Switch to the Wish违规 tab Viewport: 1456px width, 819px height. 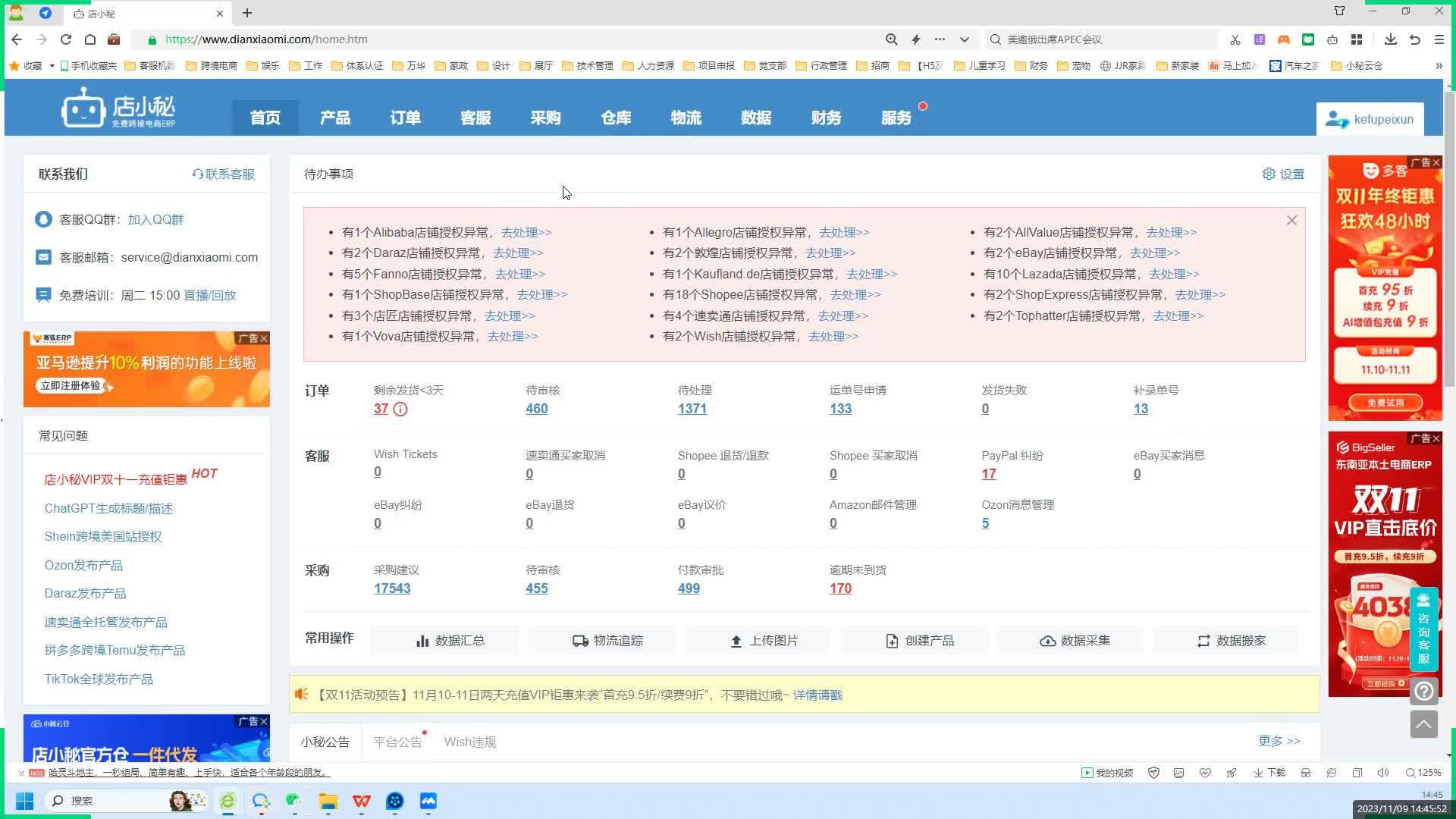470,742
